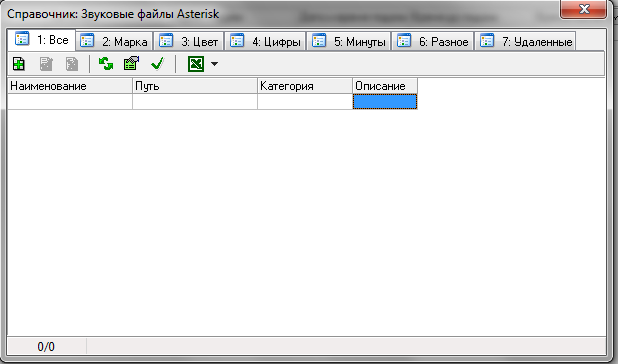Select the '3: Цвет' tab
The width and height of the screenshot is (618, 364).
(189, 41)
